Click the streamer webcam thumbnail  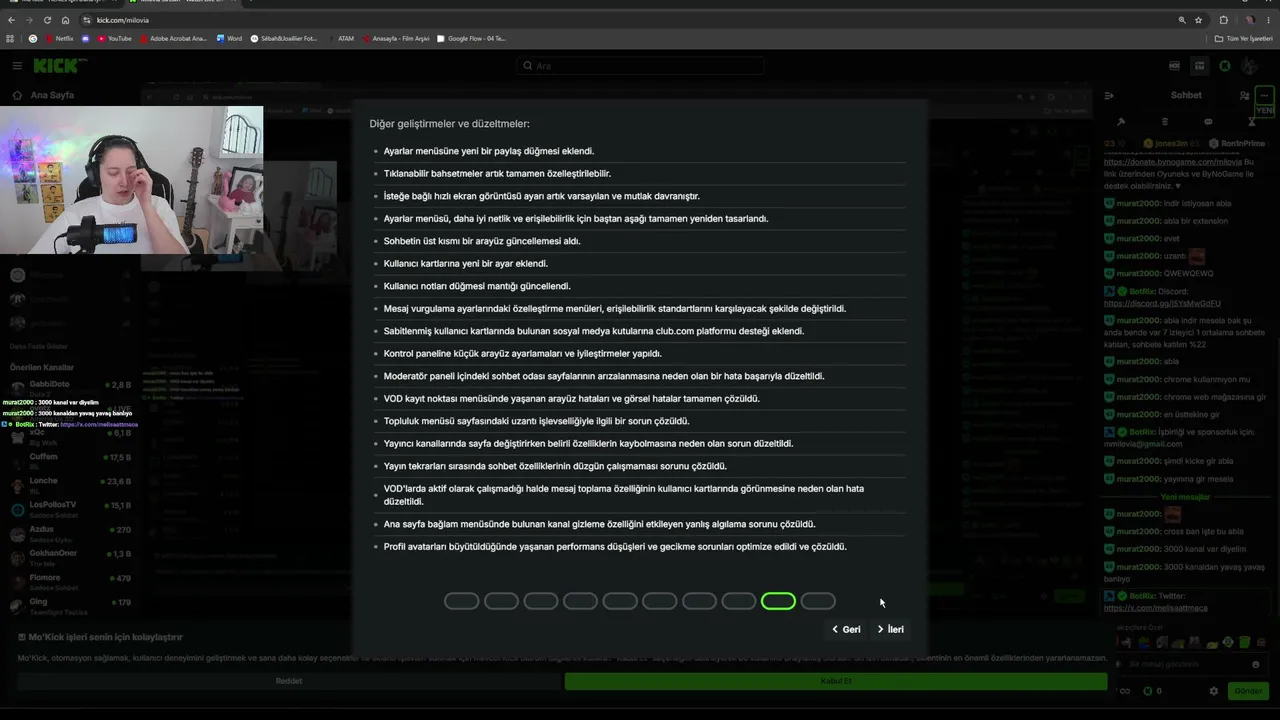click(x=131, y=180)
